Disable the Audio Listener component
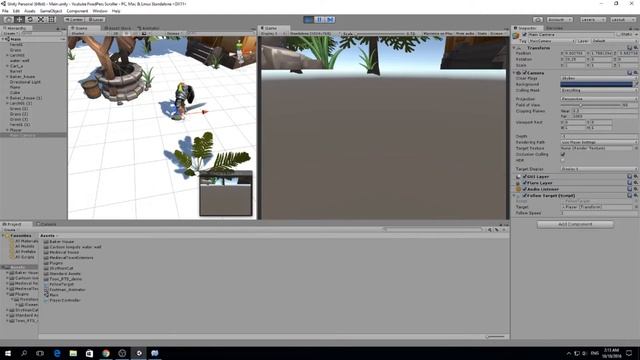The height and width of the screenshot is (360, 640). [525, 189]
